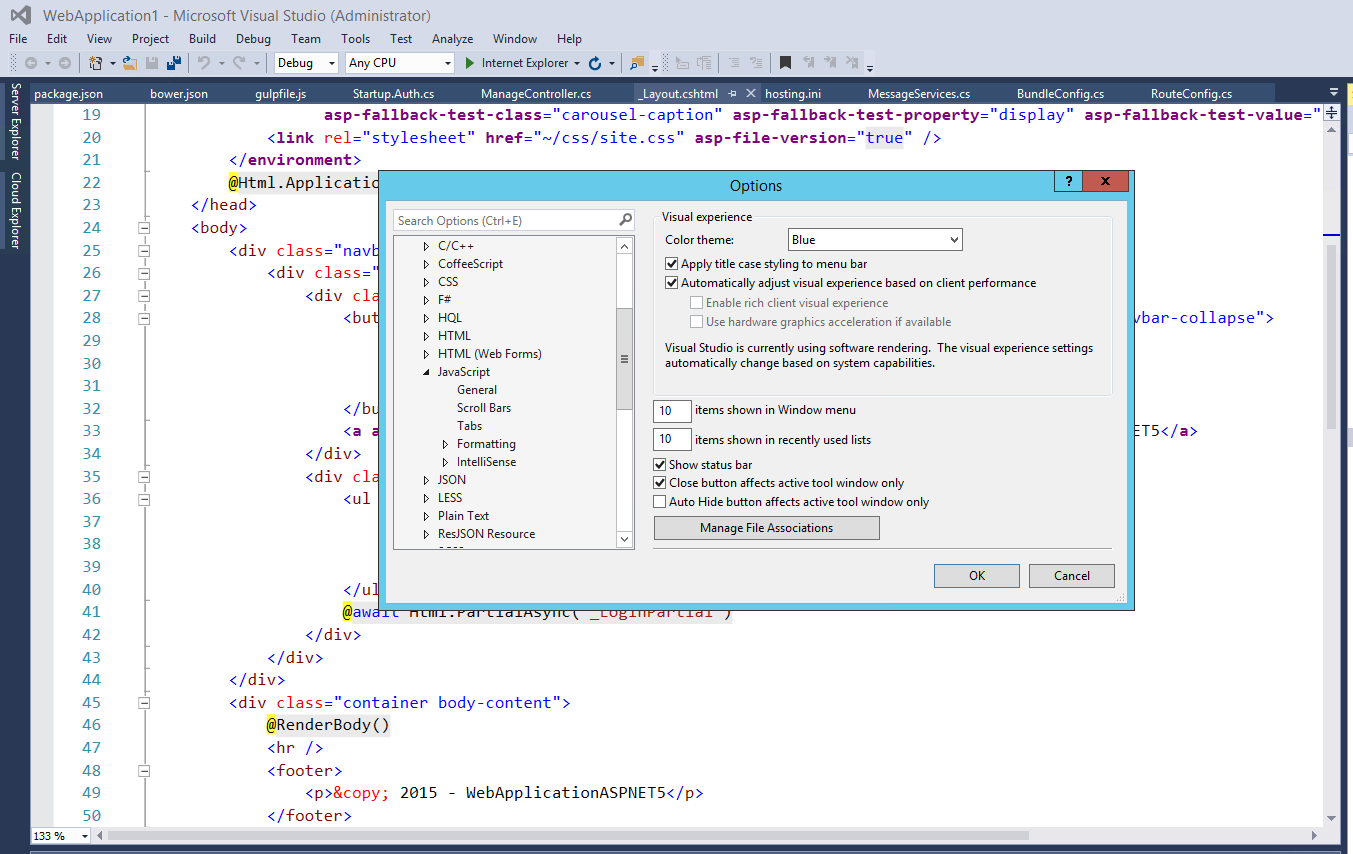
Task: Click the options tree scroll down arrow
Action: 624,539
